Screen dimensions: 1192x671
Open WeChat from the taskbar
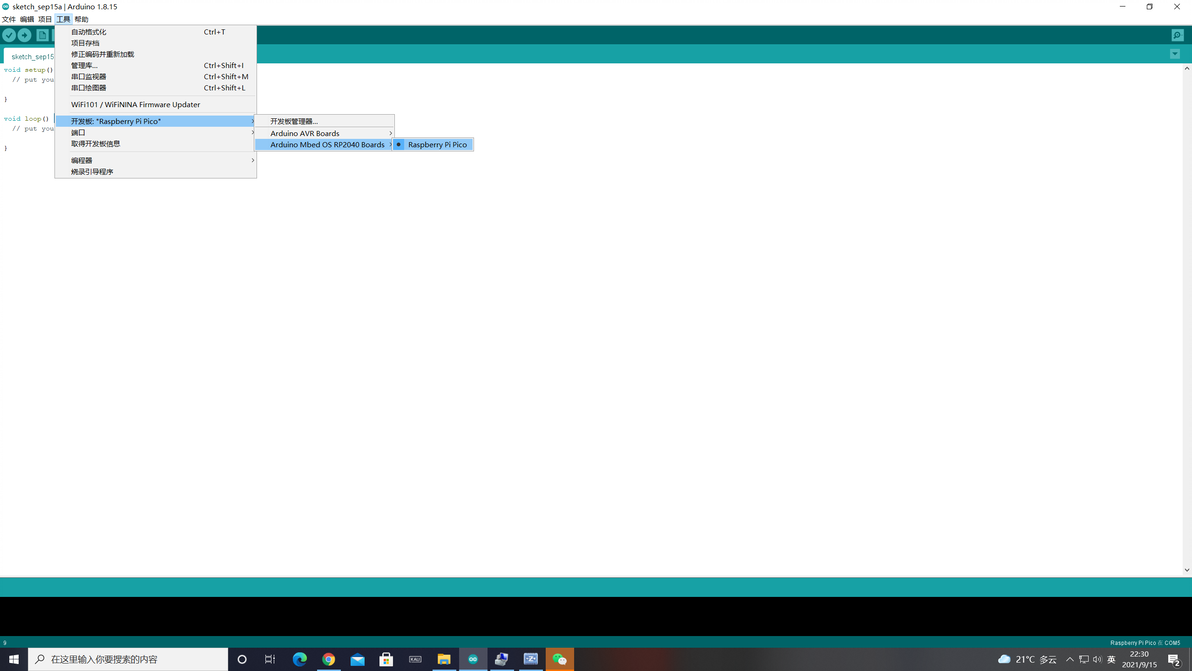(x=560, y=659)
